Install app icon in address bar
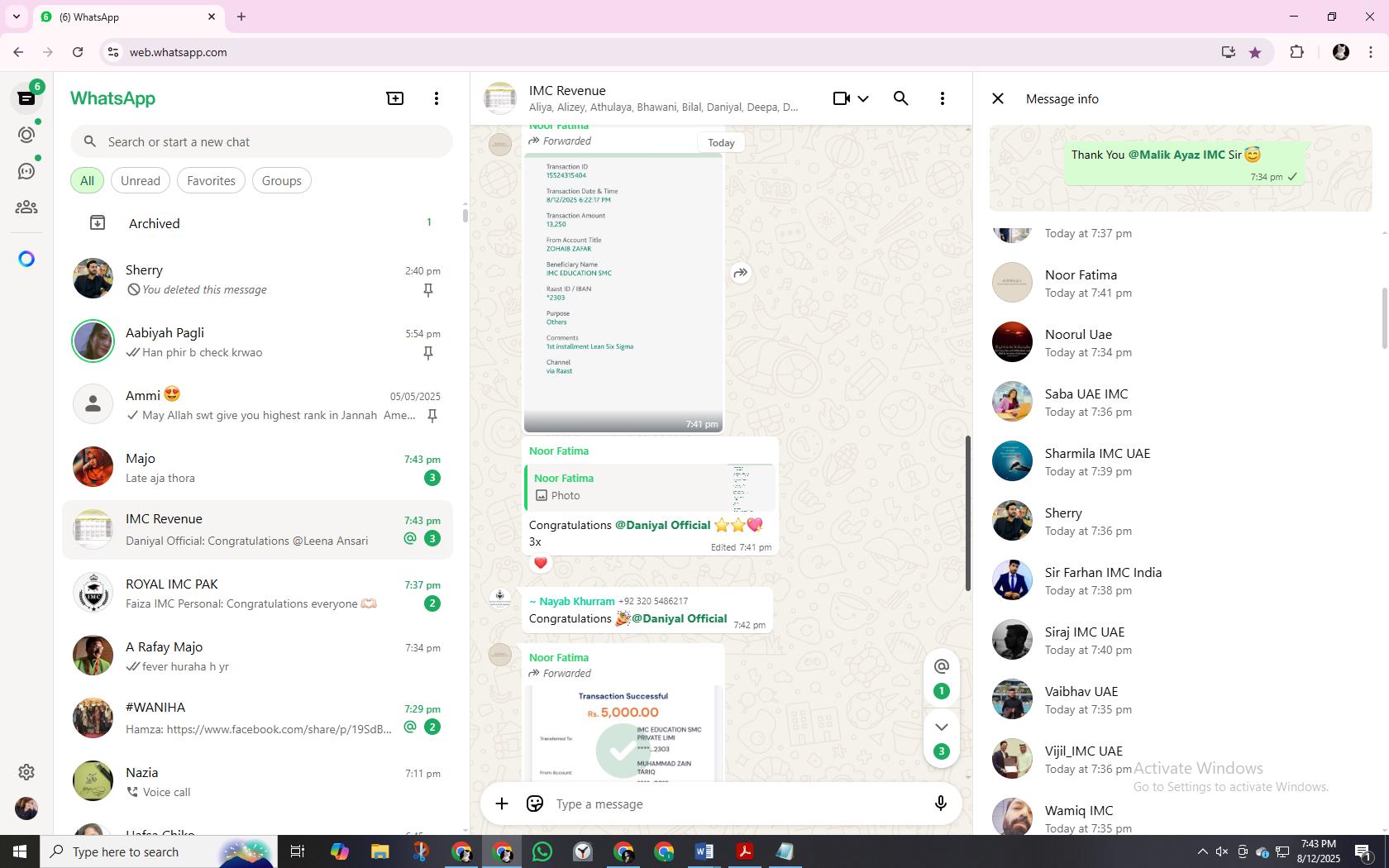The height and width of the screenshot is (868, 1389). pos(1229,52)
